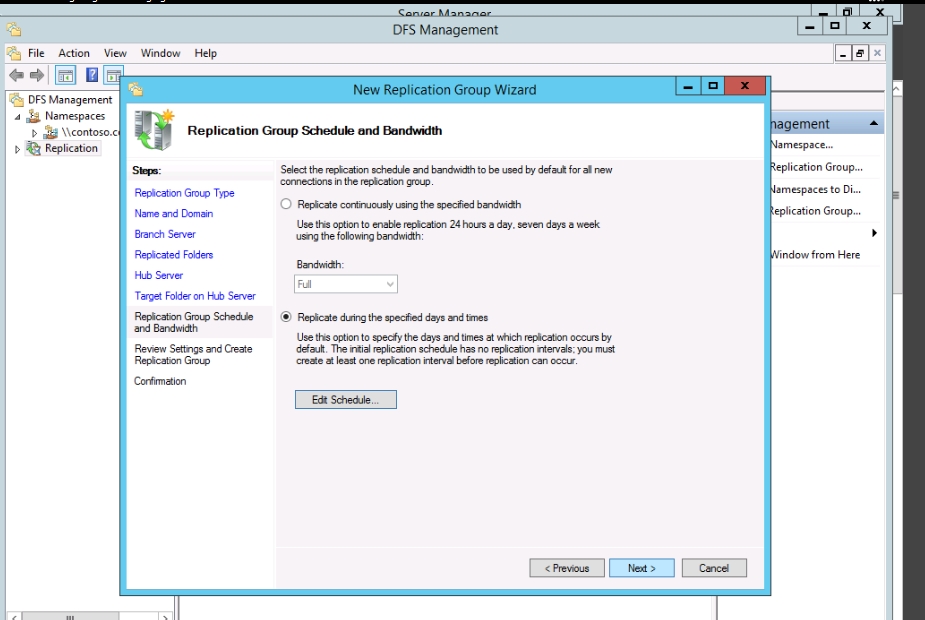
Task: Open the Help menu
Action: tap(206, 53)
